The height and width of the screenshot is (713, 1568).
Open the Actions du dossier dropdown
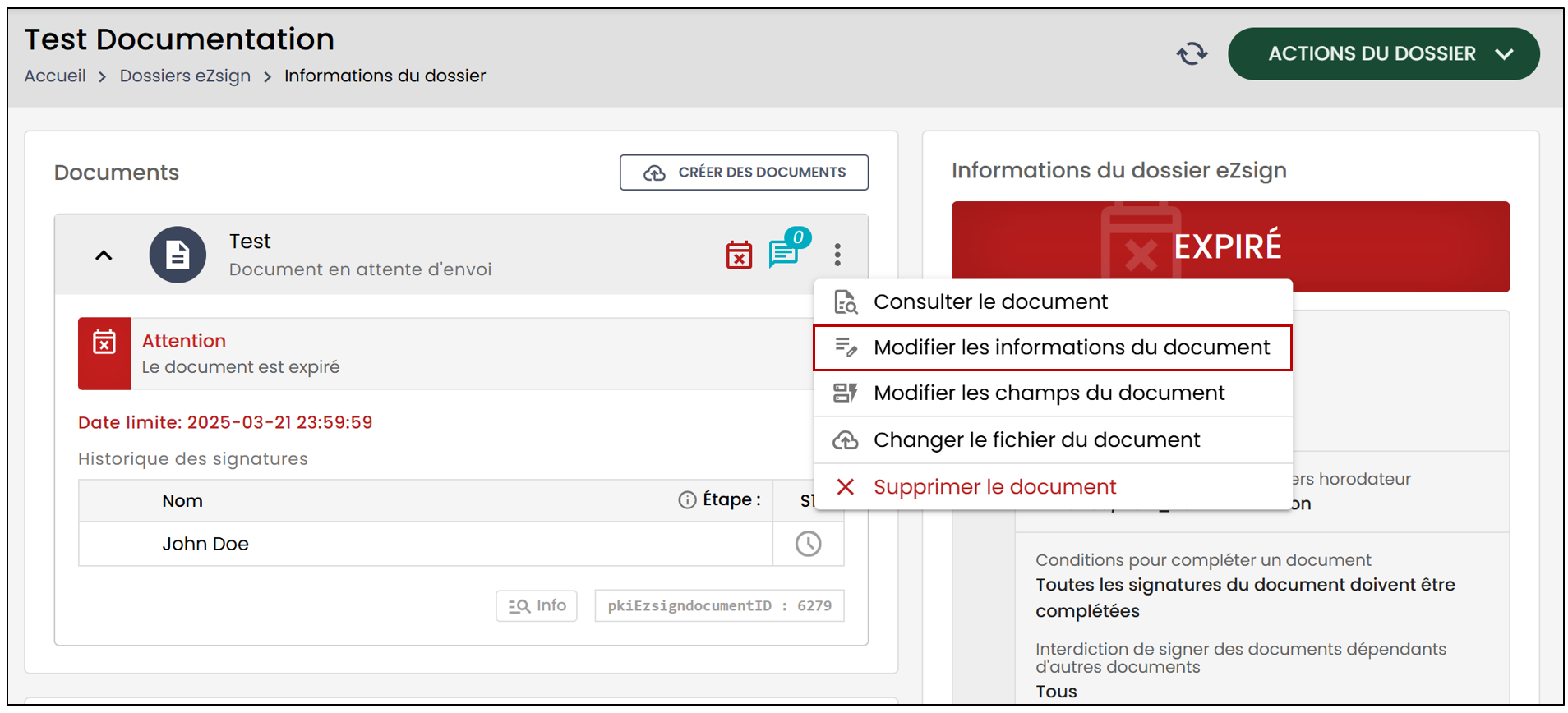click(x=1383, y=54)
